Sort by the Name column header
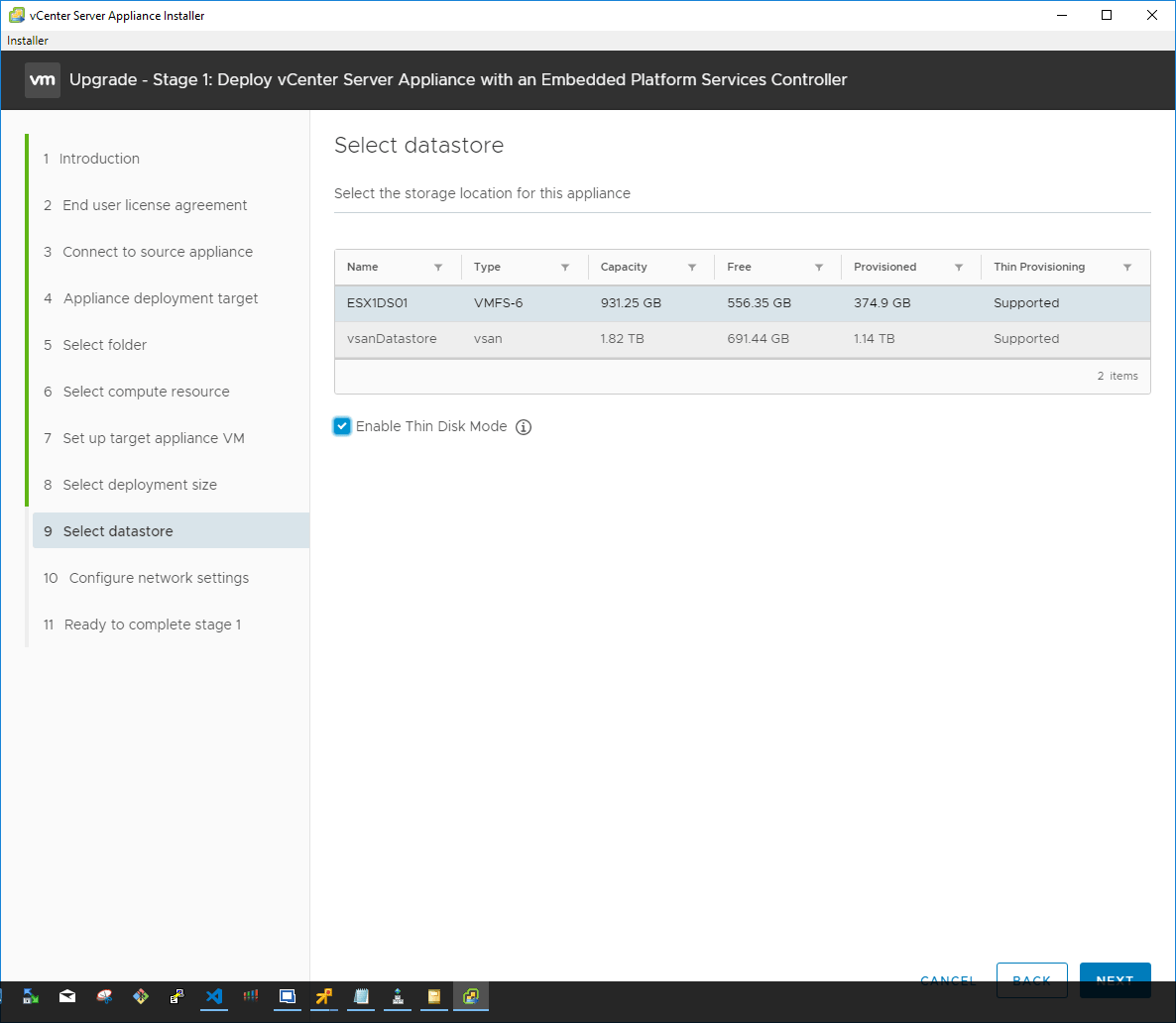Viewport: 1176px width, 1023px height. click(x=362, y=267)
